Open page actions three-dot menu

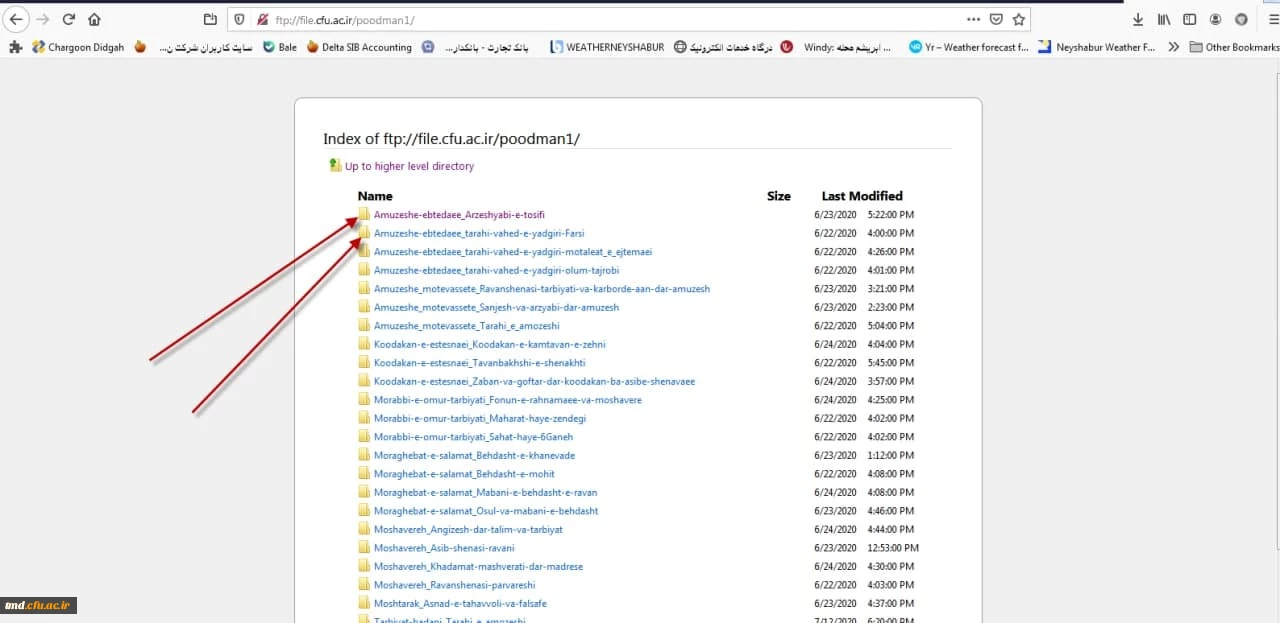[973, 19]
